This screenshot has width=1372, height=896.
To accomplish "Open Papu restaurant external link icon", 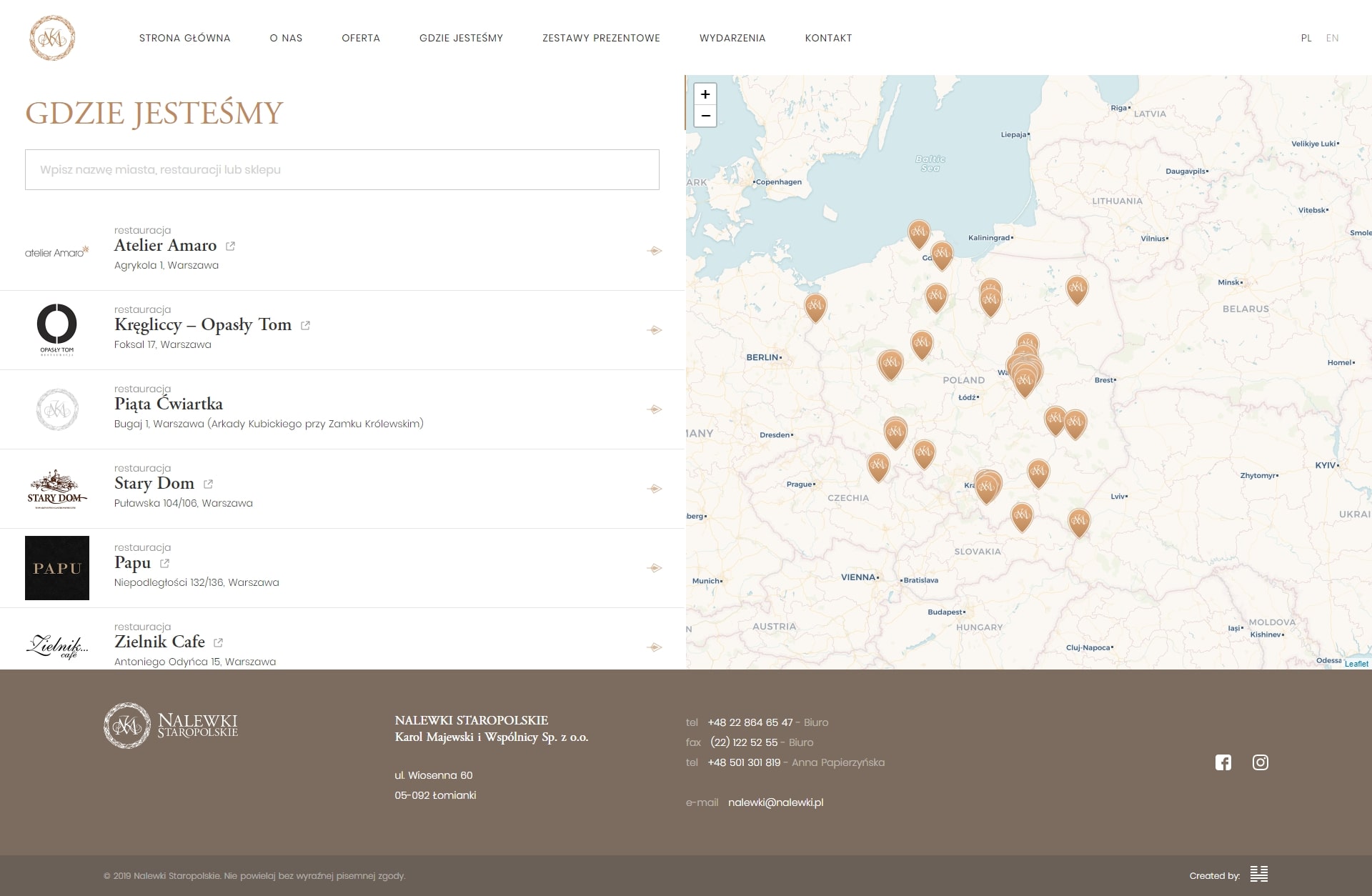I will point(164,563).
